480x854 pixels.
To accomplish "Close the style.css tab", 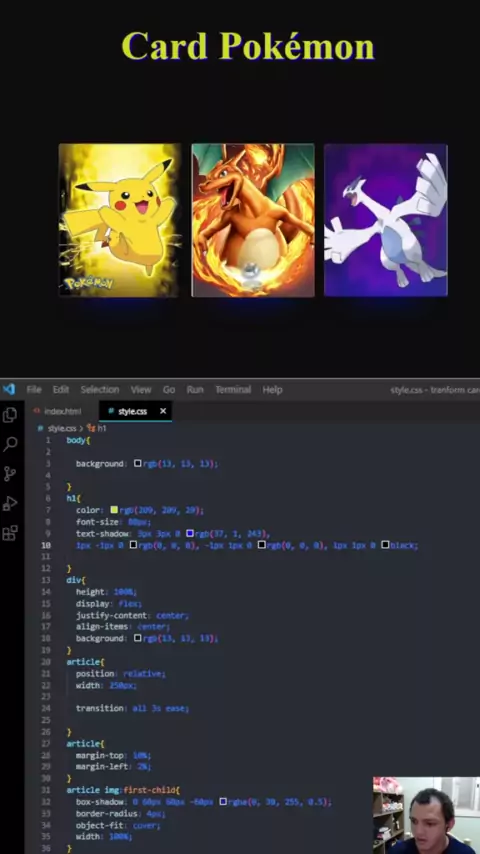I will coord(163,411).
